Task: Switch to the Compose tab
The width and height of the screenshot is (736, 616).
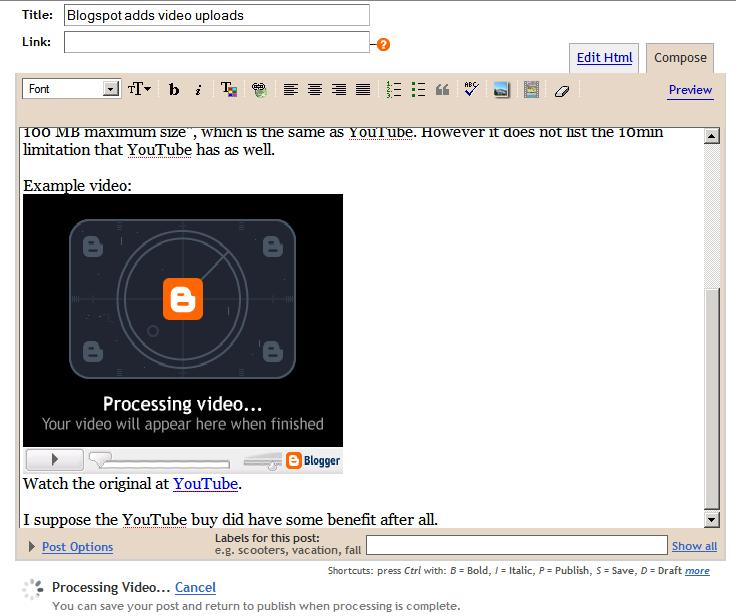Action: click(680, 58)
